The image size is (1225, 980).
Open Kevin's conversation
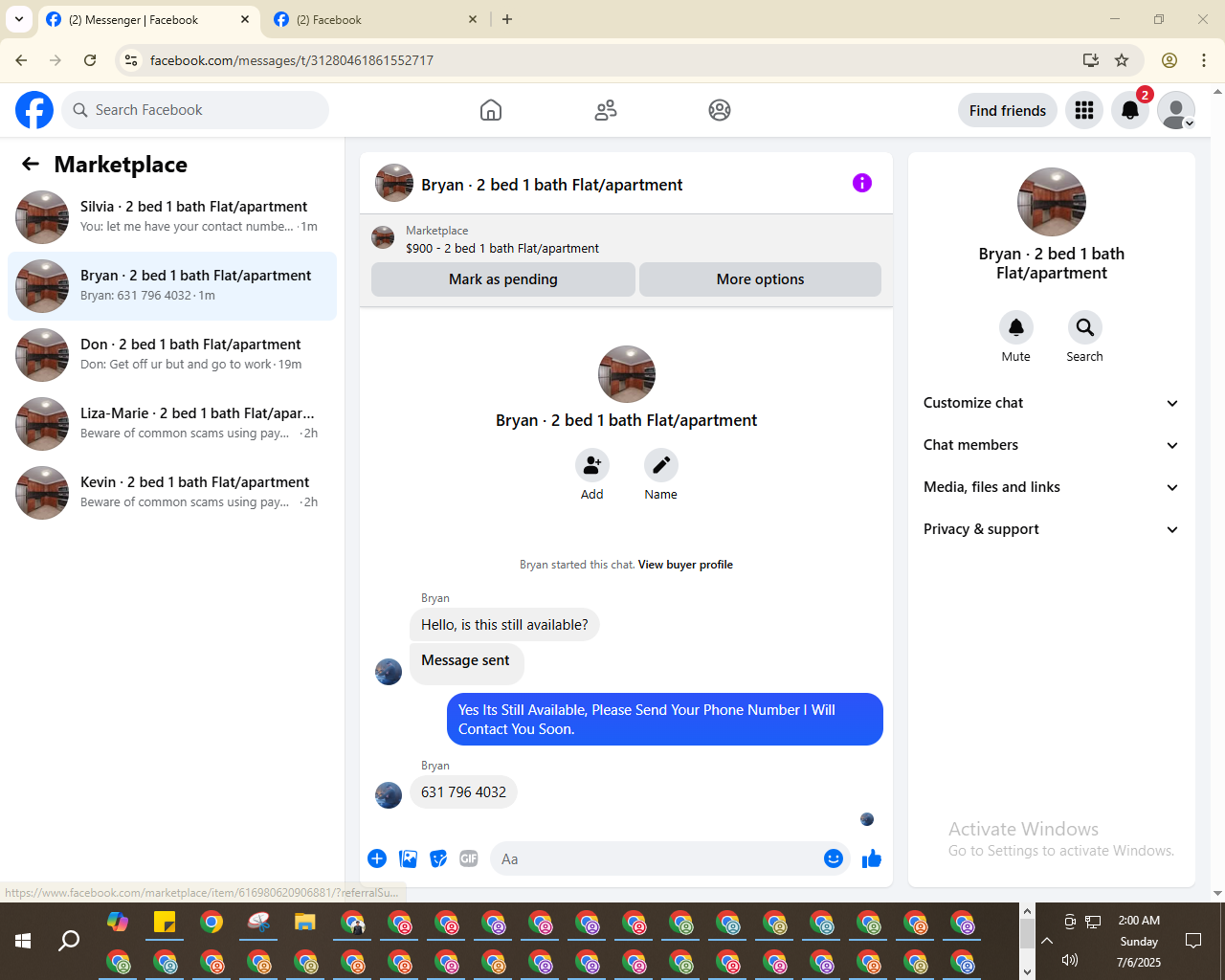coord(172,493)
